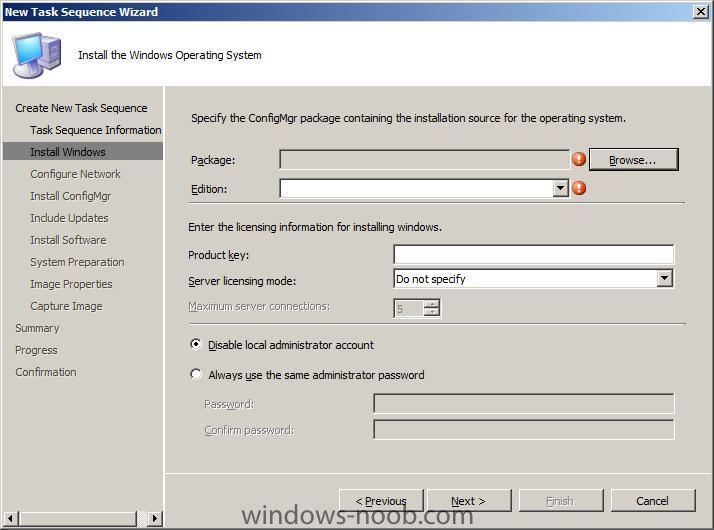This screenshot has height=530, width=714.
Task: Click the 'Package:' label
Action: pyautogui.click(x=213, y=160)
